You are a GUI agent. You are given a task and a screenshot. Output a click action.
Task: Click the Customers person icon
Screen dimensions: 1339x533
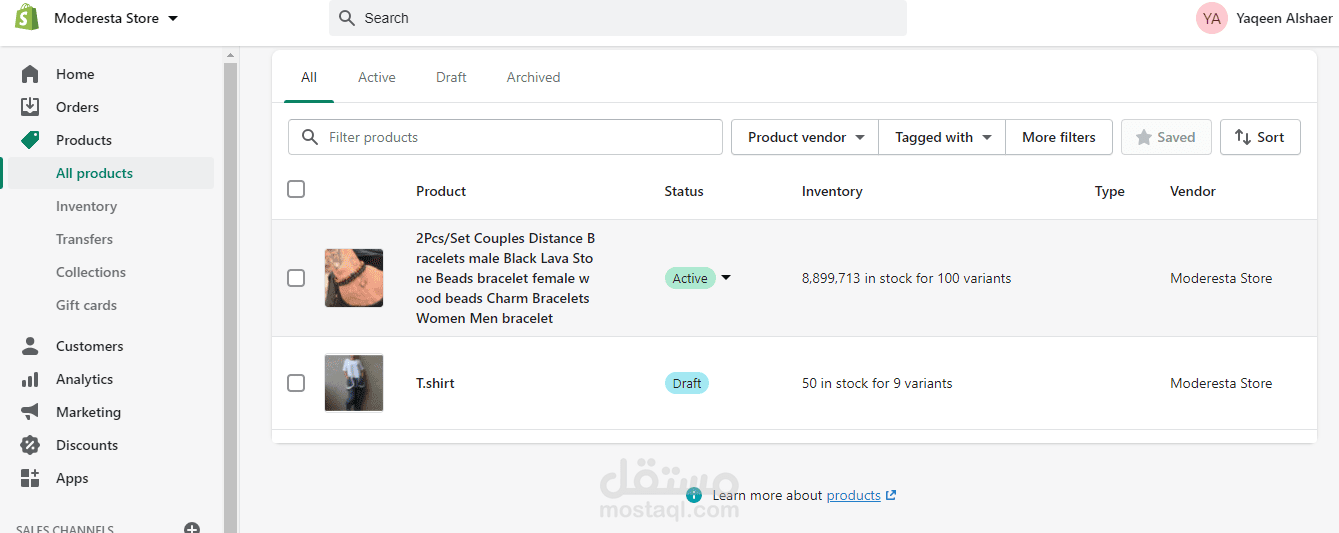(30, 346)
